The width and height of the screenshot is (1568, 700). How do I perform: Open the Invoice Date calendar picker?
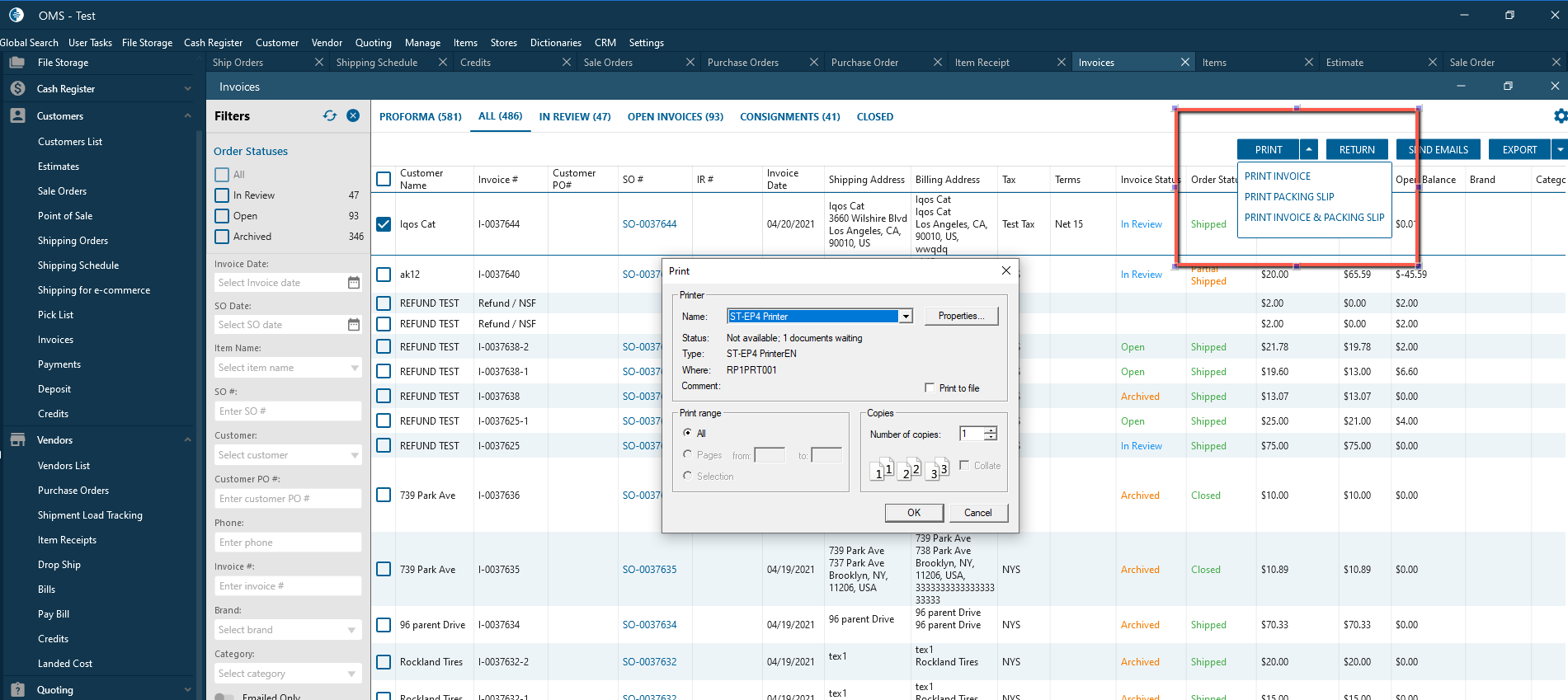click(x=354, y=283)
